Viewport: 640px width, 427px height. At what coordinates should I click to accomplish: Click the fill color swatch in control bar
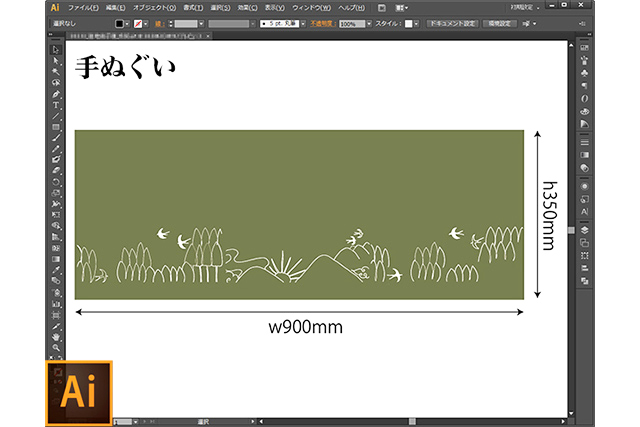[x=121, y=23]
